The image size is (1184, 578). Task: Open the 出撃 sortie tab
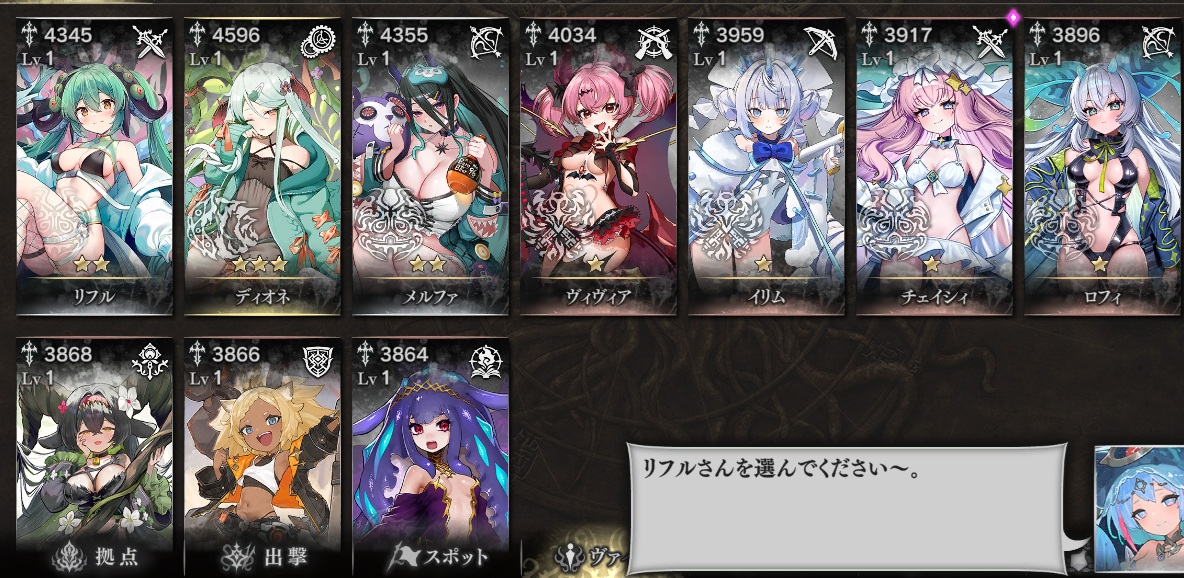coord(263,558)
